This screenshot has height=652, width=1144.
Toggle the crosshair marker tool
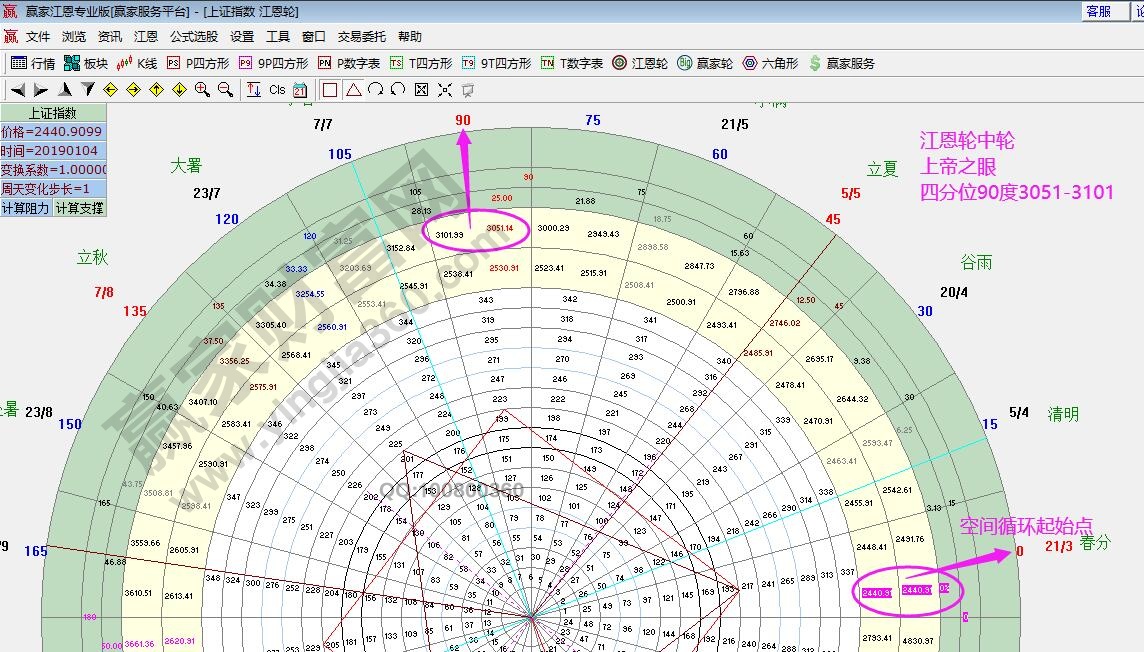tap(445, 89)
